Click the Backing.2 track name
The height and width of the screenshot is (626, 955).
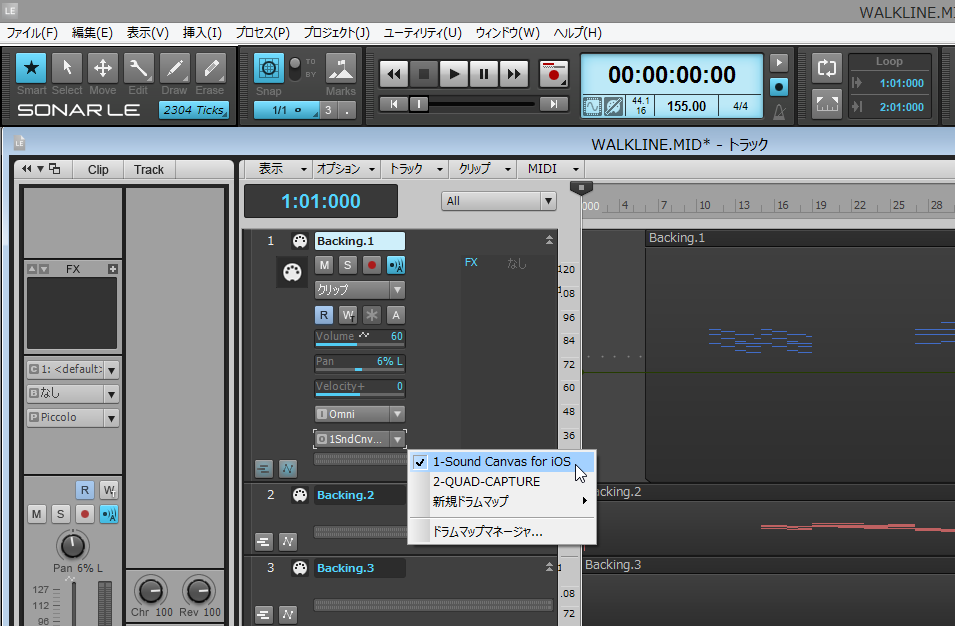click(346, 495)
